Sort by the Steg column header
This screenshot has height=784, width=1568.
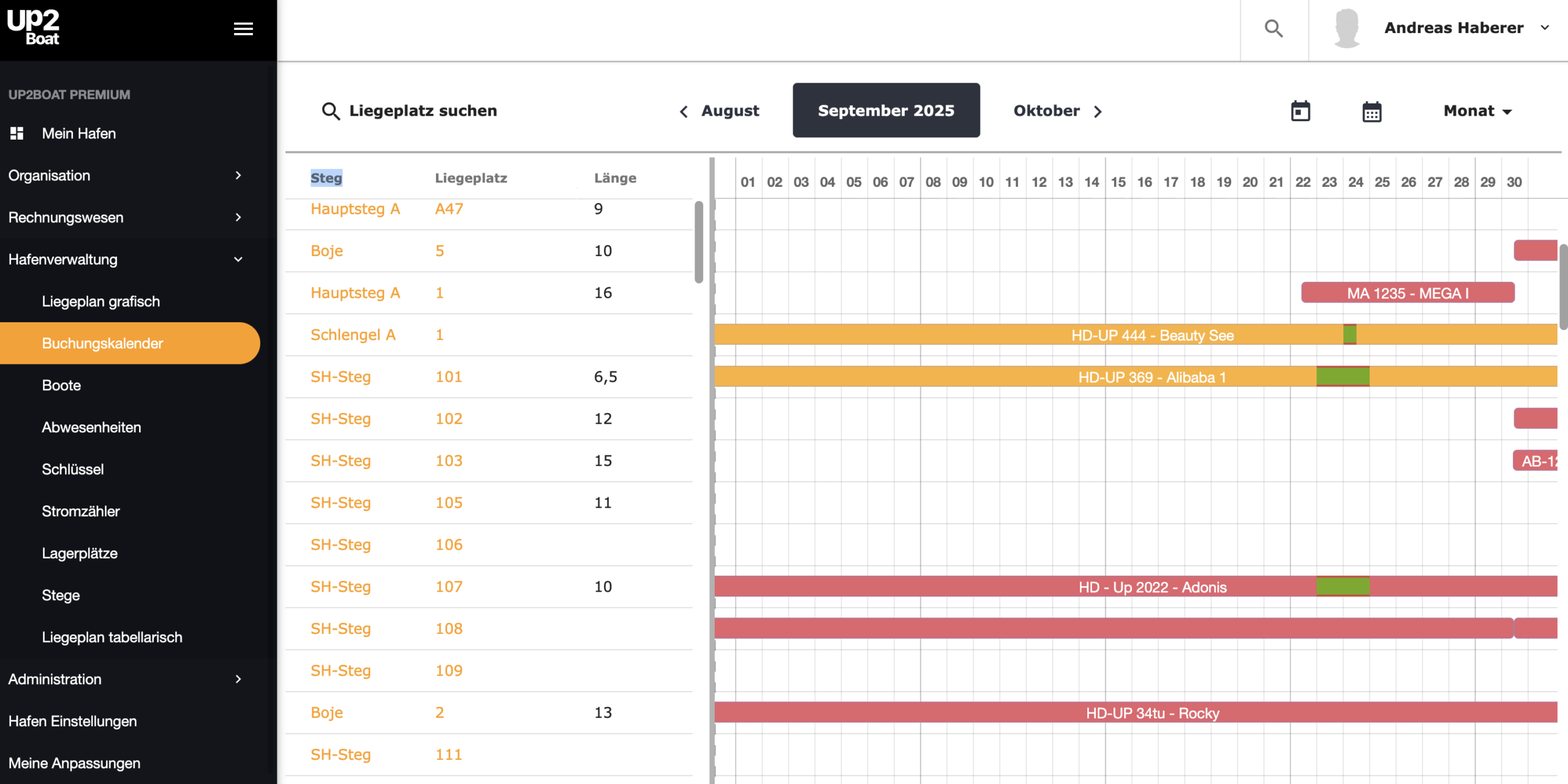[x=326, y=178]
